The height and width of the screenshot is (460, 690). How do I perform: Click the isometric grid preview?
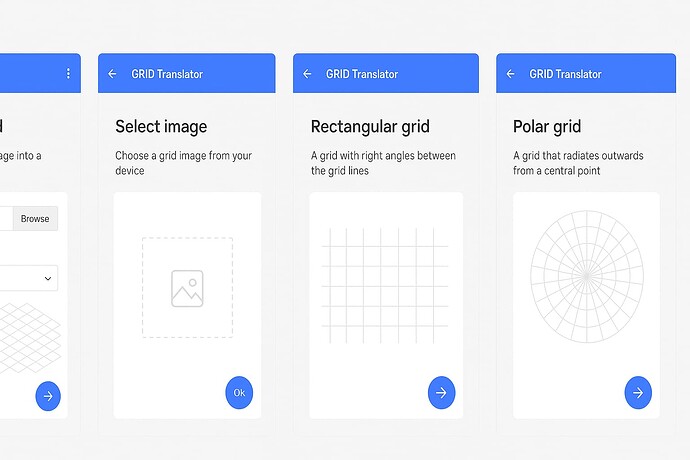(x=25, y=335)
